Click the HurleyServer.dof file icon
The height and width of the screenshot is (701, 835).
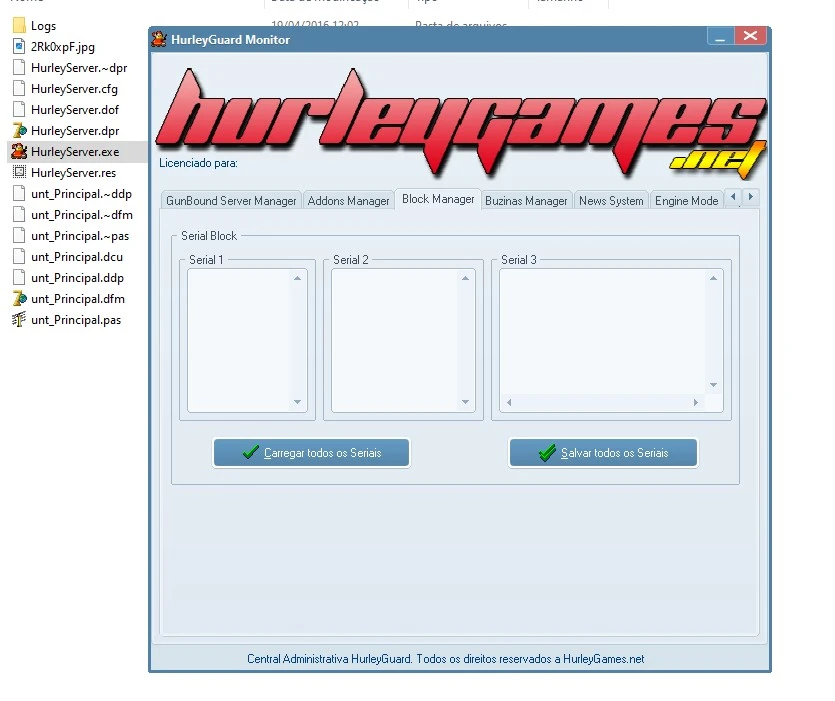(x=19, y=109)
